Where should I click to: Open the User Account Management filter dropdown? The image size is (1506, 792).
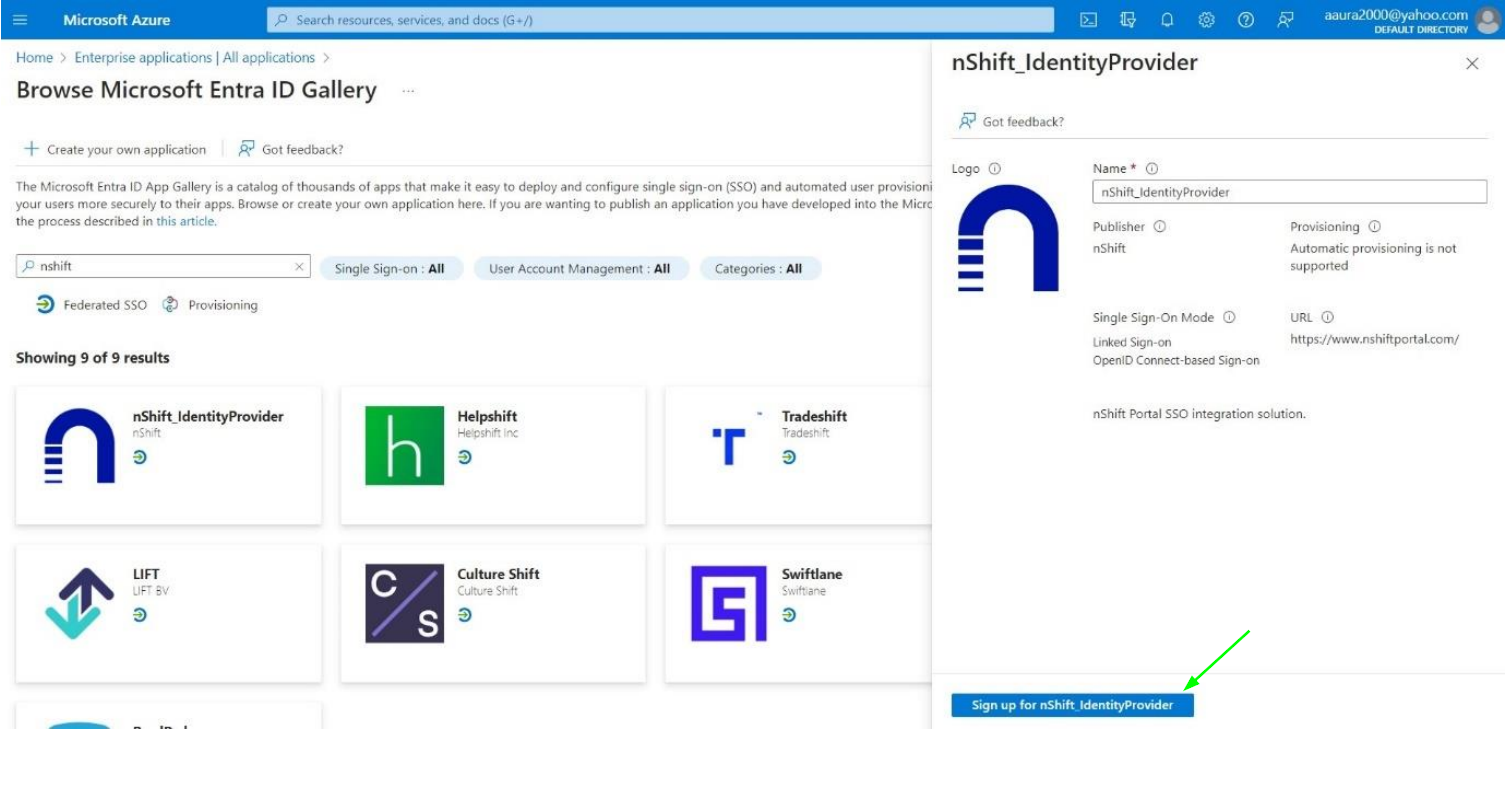(580, 268)
